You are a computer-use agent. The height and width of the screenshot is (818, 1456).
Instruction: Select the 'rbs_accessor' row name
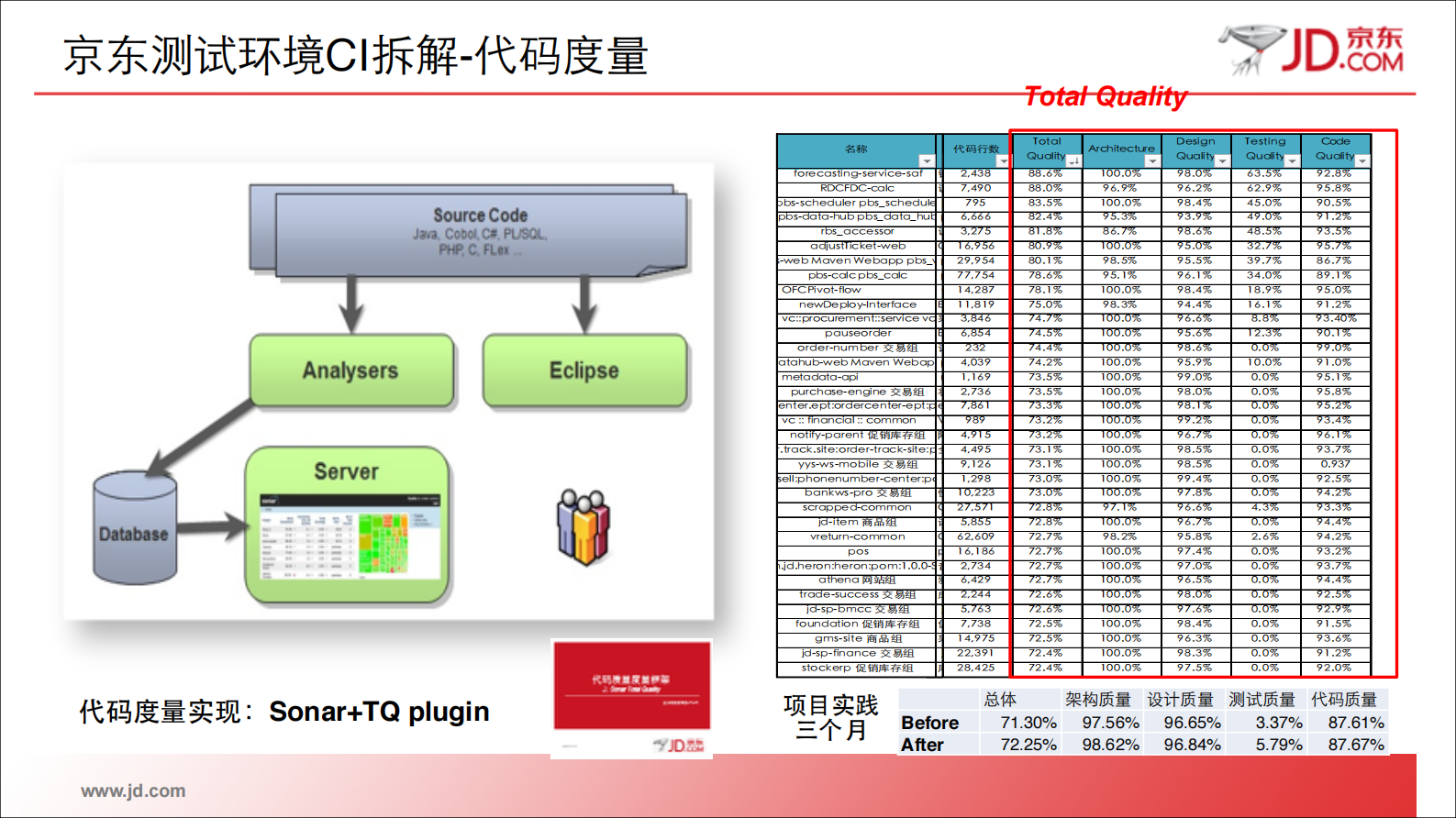[x=858, y=231]
